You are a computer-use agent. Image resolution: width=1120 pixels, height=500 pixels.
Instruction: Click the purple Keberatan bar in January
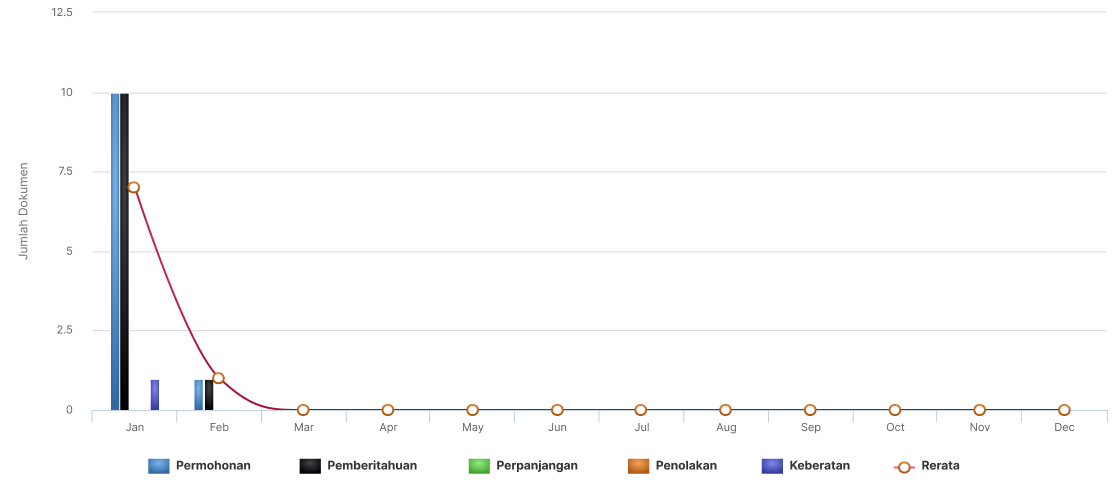155,395
